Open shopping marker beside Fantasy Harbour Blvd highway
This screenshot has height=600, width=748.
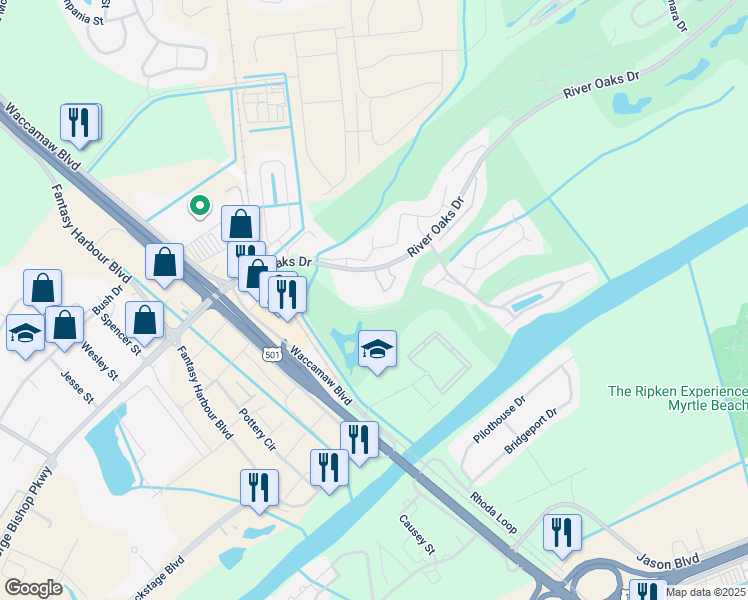[x=164, y=265]
